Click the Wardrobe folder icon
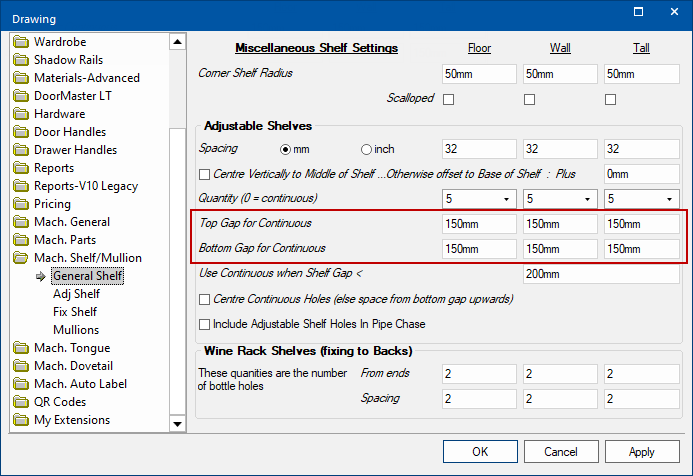Screen dimensions: 693x476 (x=21, y=42)
